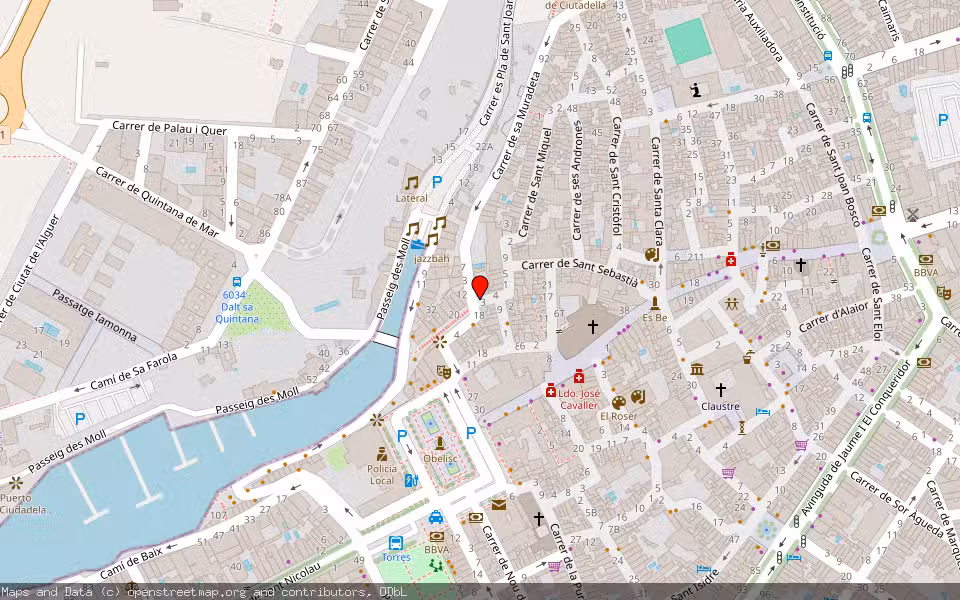Screen dimensions: 960x600
Task: Select the two-people social facility icon
Action: pyautogui.click(x=732, y=304)
